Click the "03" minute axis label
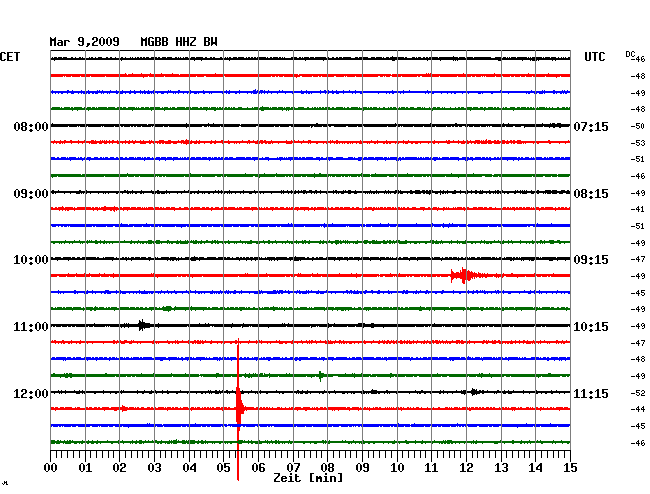The width and height of the screenshot is (650, 494). (x=154, y=468)
